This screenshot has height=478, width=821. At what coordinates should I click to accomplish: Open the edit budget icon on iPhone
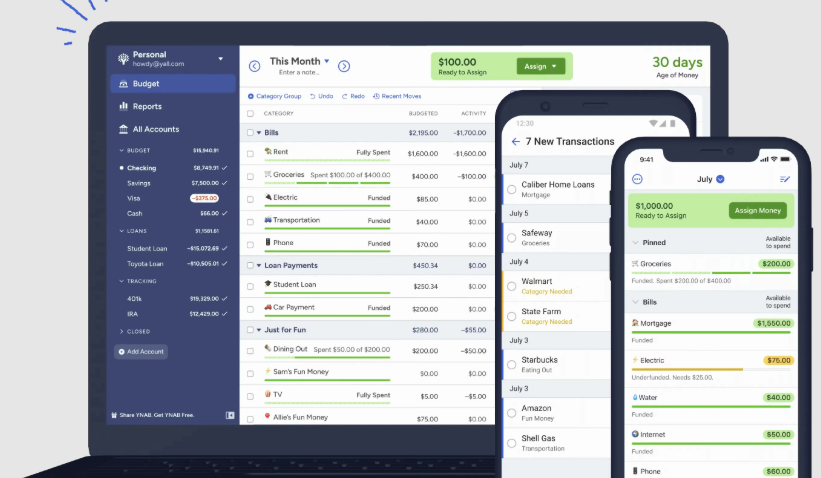pyautogui.click(x=785, y=179)
